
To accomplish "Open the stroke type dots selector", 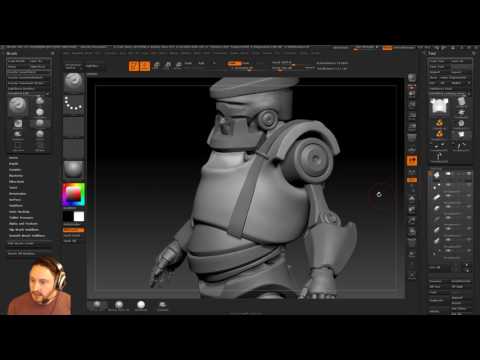I will tap(74, 104).
